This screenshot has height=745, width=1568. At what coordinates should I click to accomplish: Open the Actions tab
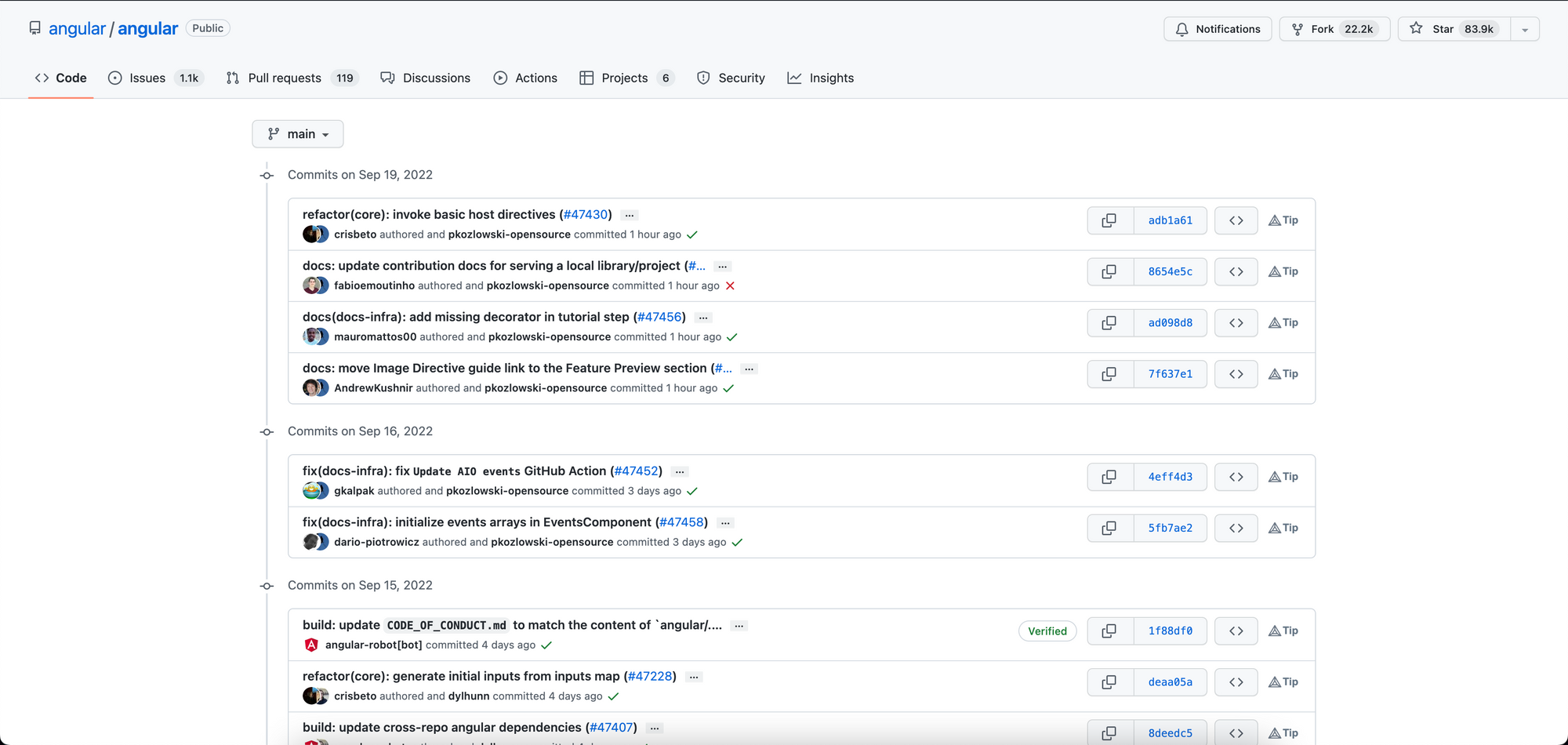[526, 78]
